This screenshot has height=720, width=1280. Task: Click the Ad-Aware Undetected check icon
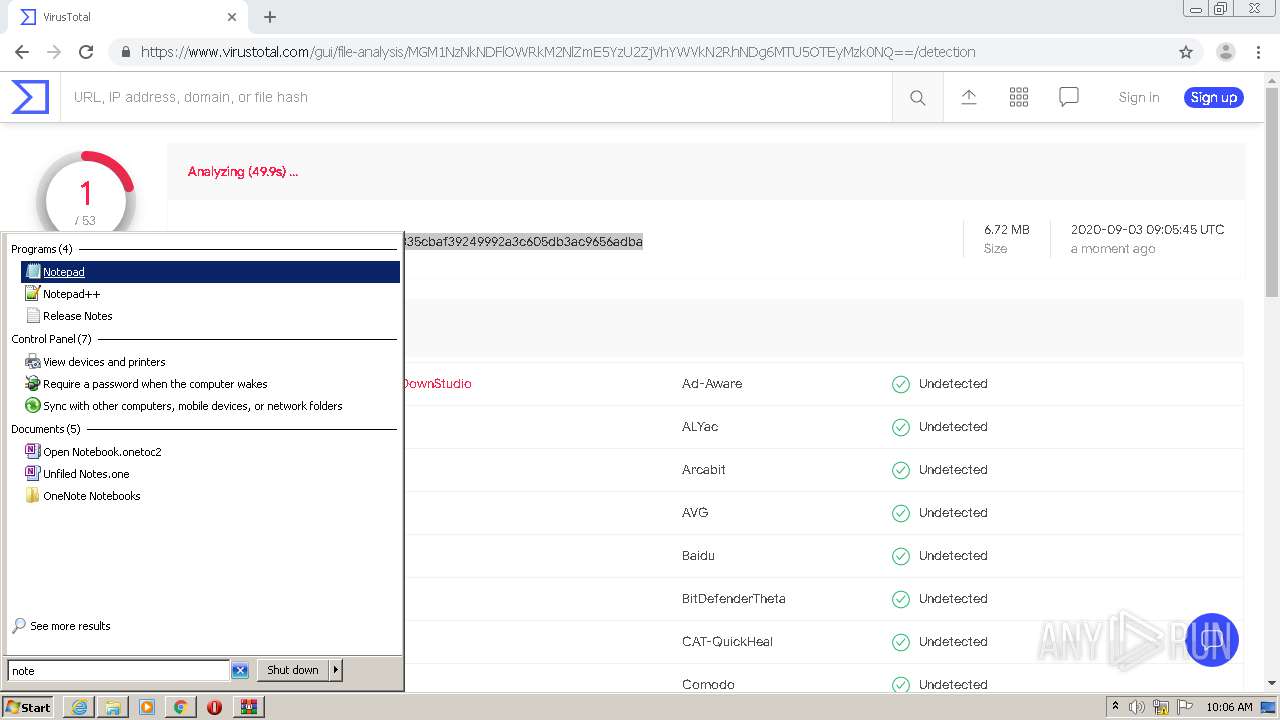coord(901,384)
